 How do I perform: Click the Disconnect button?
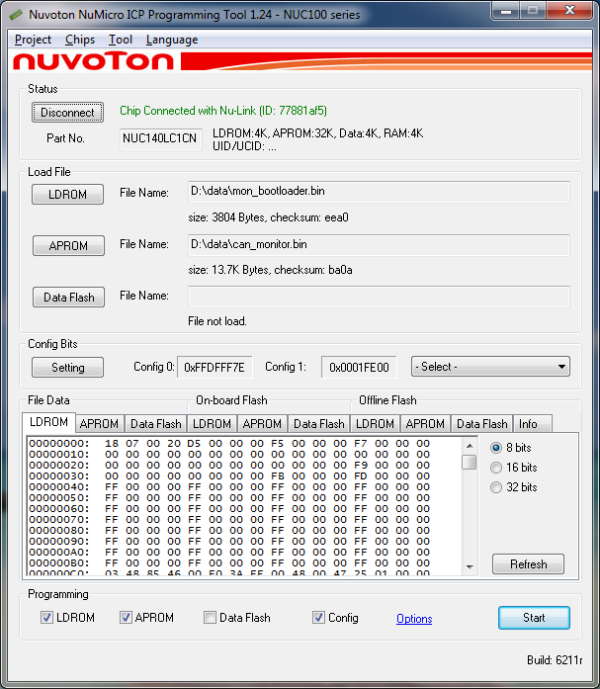pos(67,113)
